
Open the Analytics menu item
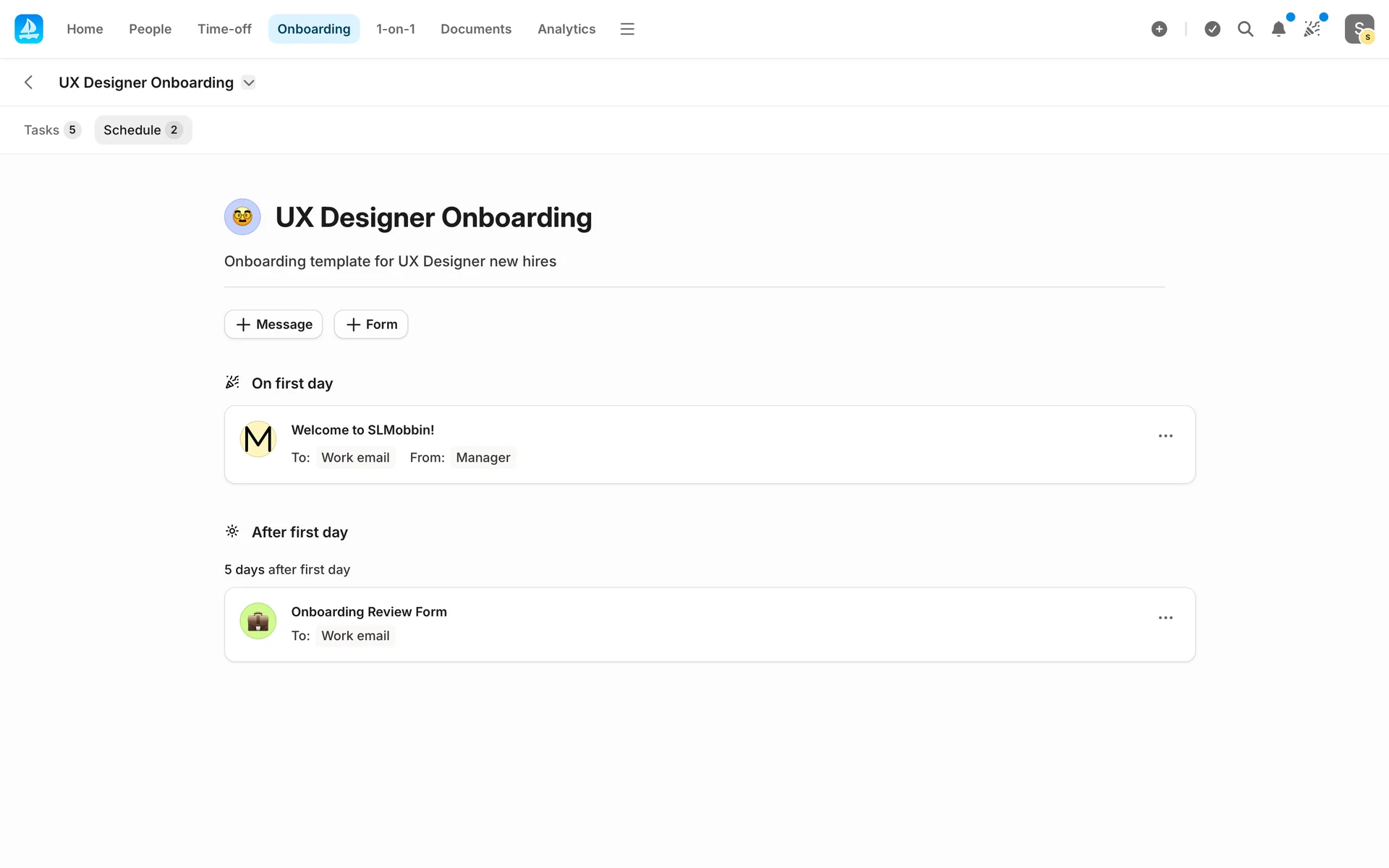566,29
